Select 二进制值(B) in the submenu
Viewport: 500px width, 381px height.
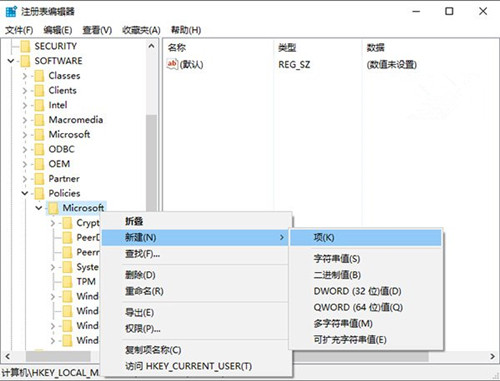point(366,275)
